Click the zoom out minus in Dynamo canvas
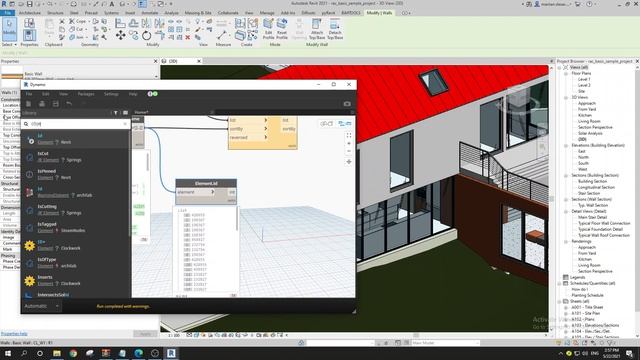The width and height of the screenshot is (640, 360). click(x=349, y=151)
